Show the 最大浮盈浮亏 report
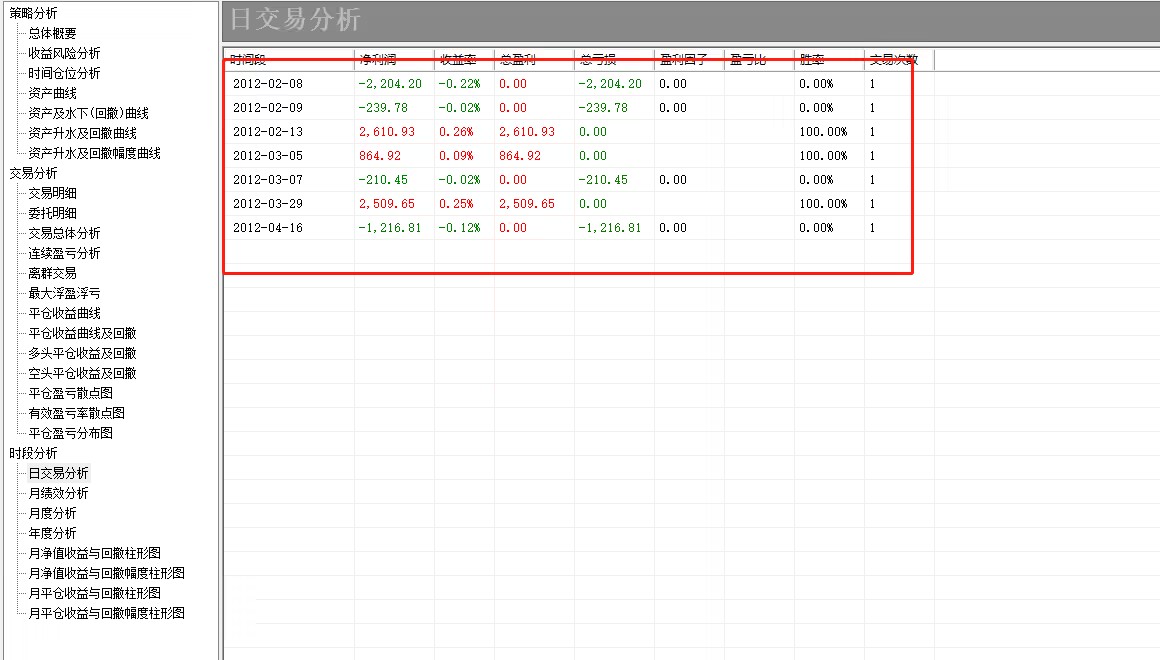 64,293
